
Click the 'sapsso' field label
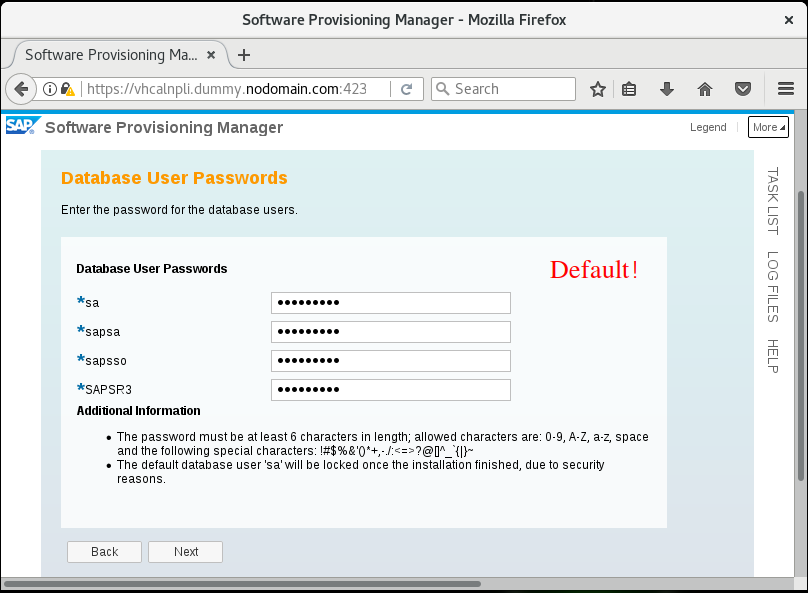(x=106, y=361)
